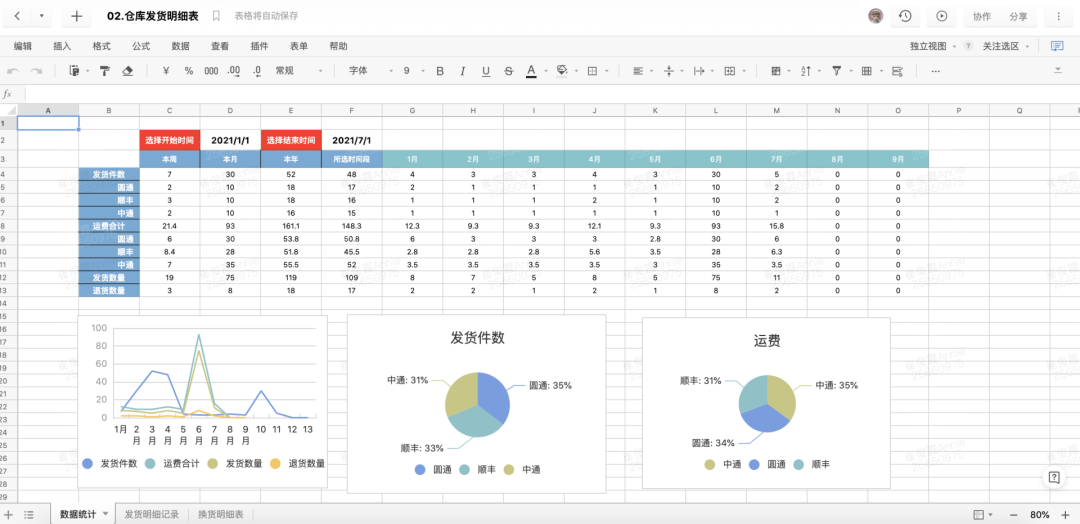
Task: Open the 插入 menu
Action: (x=62, y=46)
